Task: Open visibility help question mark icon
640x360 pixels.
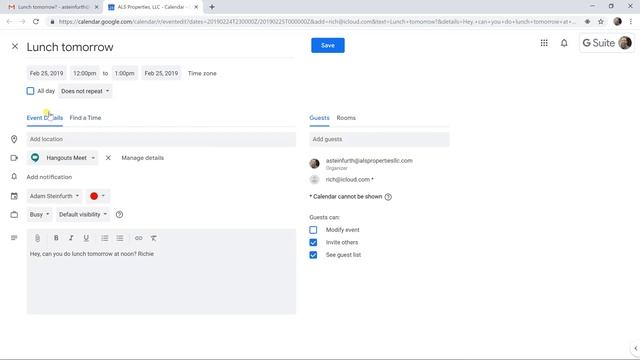Action: pyautogui.click(x=119, y=215)
